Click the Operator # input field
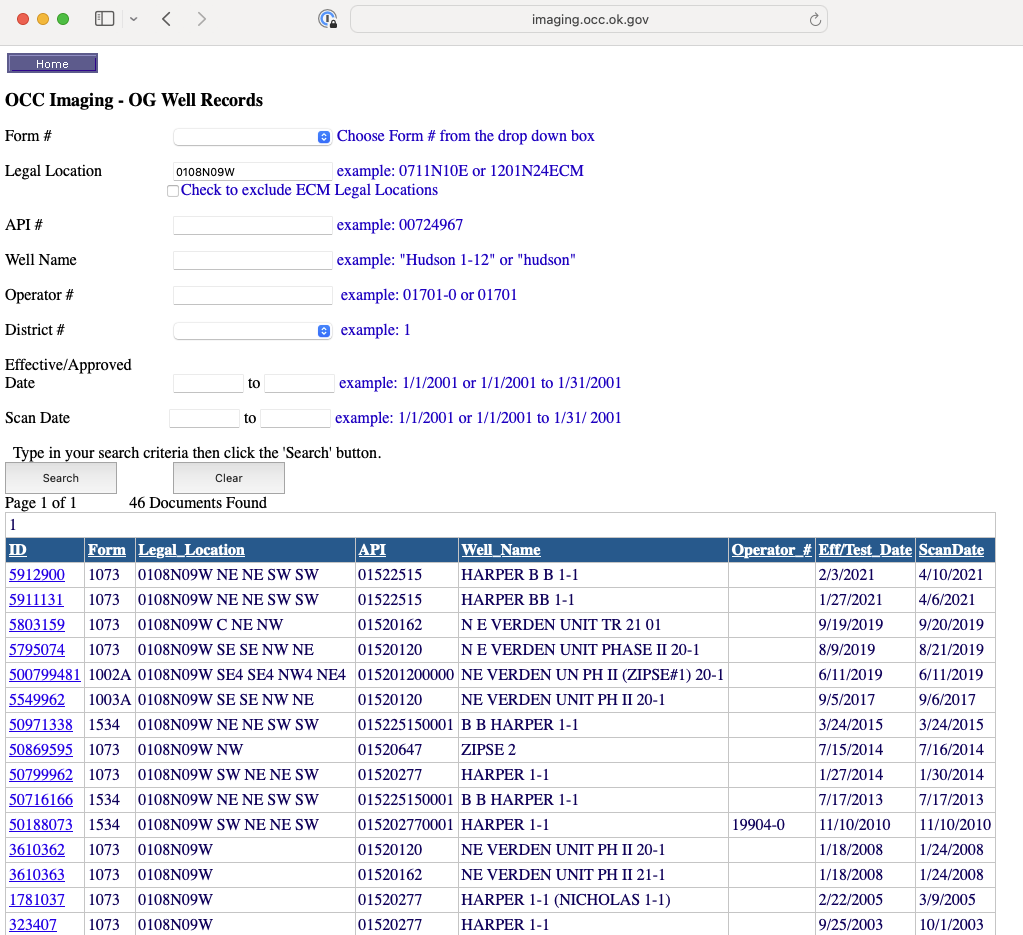This screenshot has width=1023, height=935. click(x=252, y=295)
